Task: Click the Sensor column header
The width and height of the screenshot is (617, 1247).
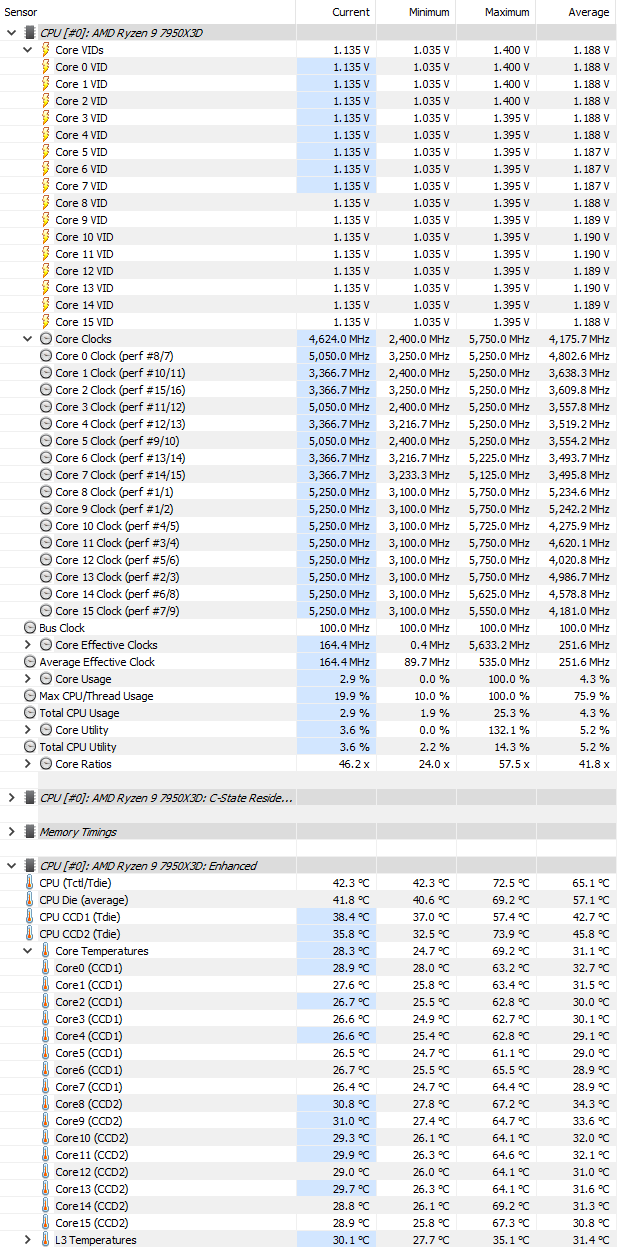Action: [x=148, y=12]
